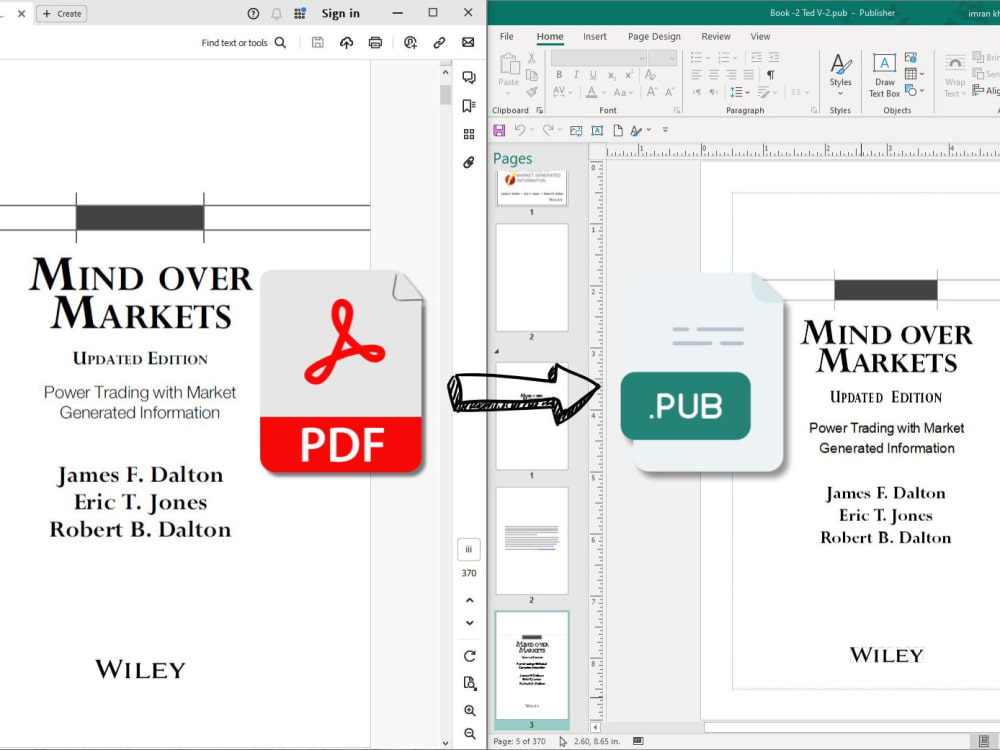Insert pictures icon in Objects group

click(x=911, y=57)
